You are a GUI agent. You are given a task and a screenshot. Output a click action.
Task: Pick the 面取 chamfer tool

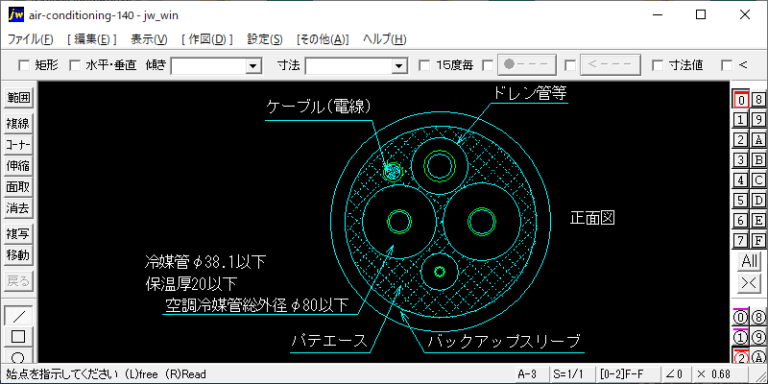click(19, 187)
